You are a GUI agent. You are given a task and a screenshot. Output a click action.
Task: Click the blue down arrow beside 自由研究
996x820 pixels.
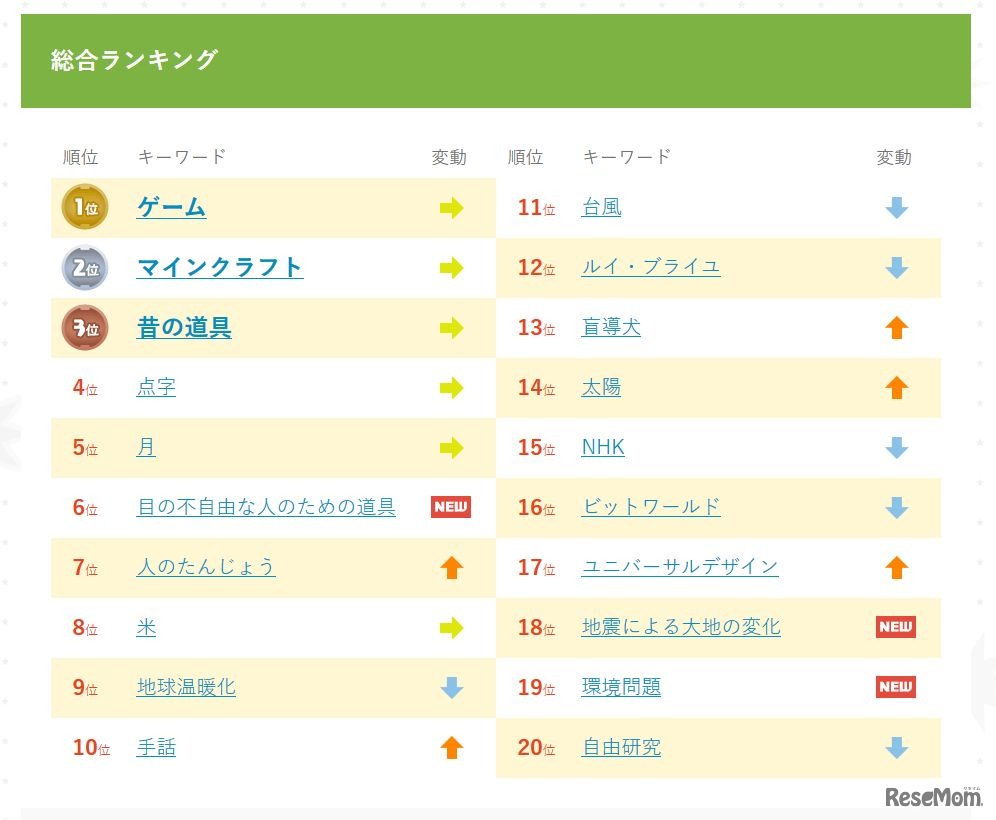[x=896, y=747]
